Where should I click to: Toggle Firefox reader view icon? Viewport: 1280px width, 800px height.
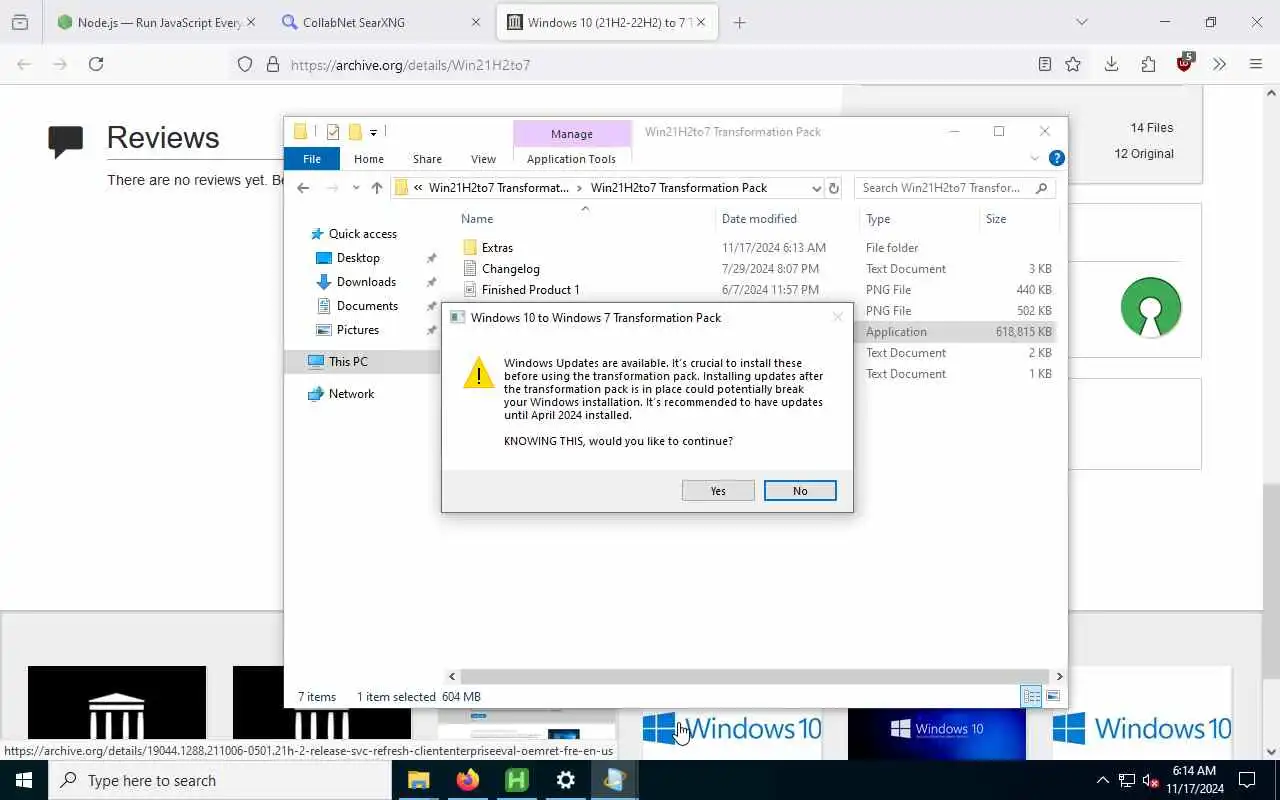[x=1044, y=64]
